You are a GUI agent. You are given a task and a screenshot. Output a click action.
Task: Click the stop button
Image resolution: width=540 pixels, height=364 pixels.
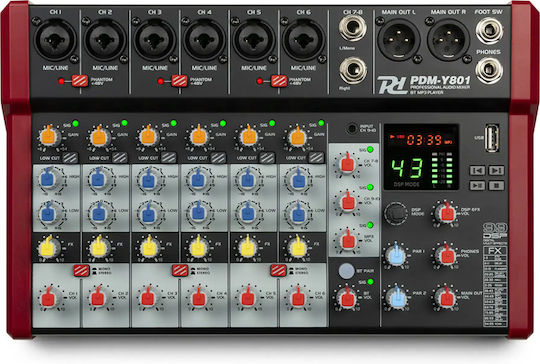[x=496, y=186]
